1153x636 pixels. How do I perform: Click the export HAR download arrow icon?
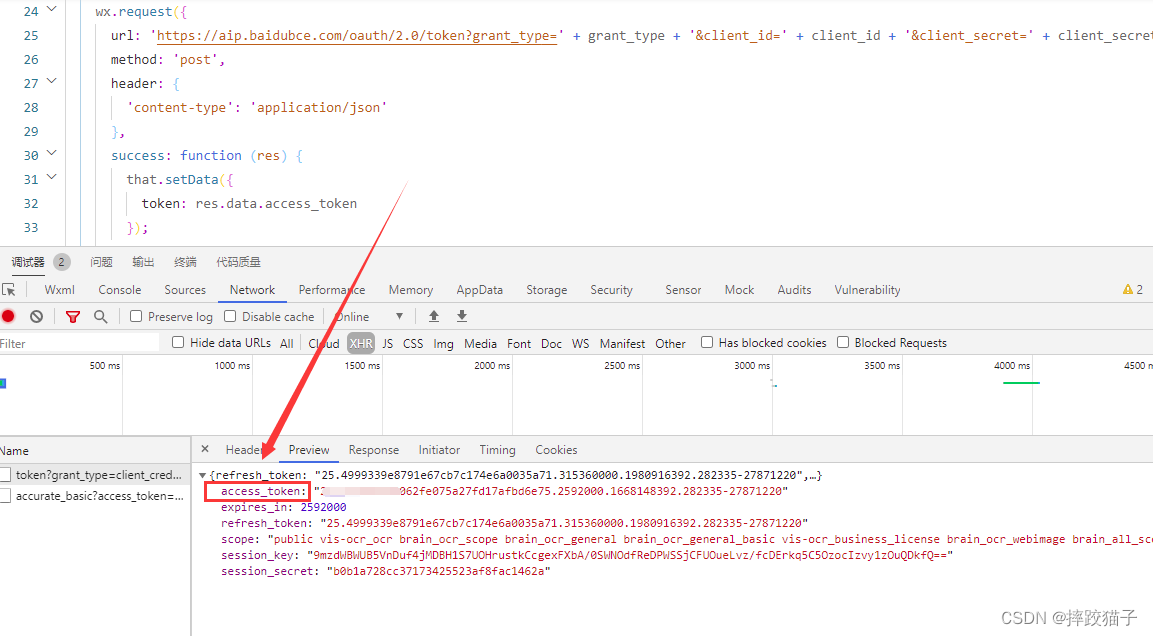tap(462, 316)
